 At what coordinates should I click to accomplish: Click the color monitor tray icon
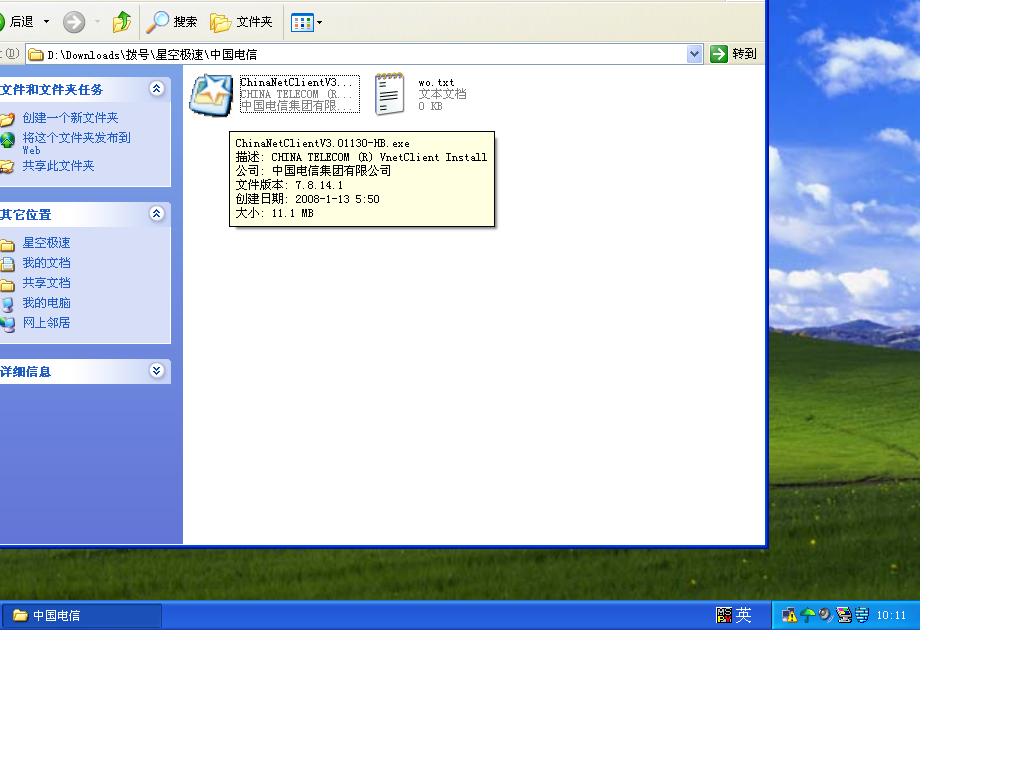pyautogui.click(x=844, y=615)
